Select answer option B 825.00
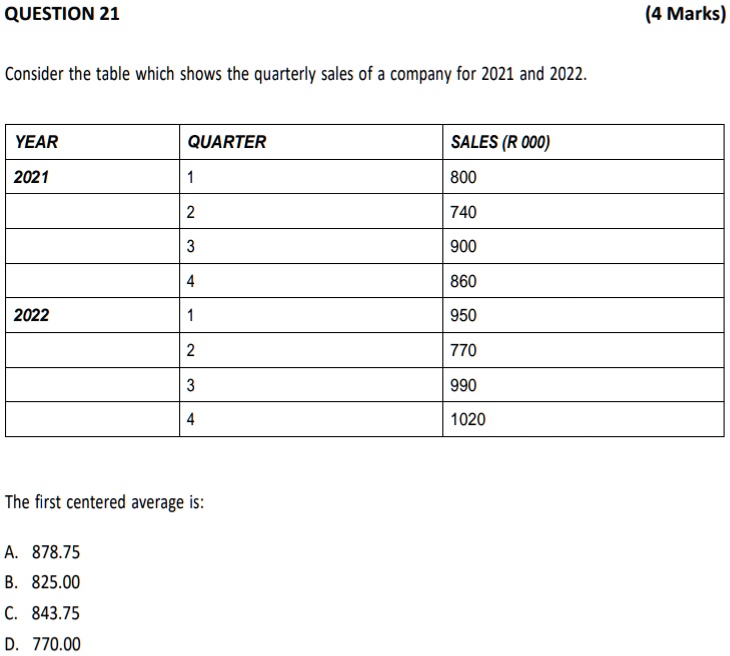This screenshot has width=730, height=656. [42, 582]
